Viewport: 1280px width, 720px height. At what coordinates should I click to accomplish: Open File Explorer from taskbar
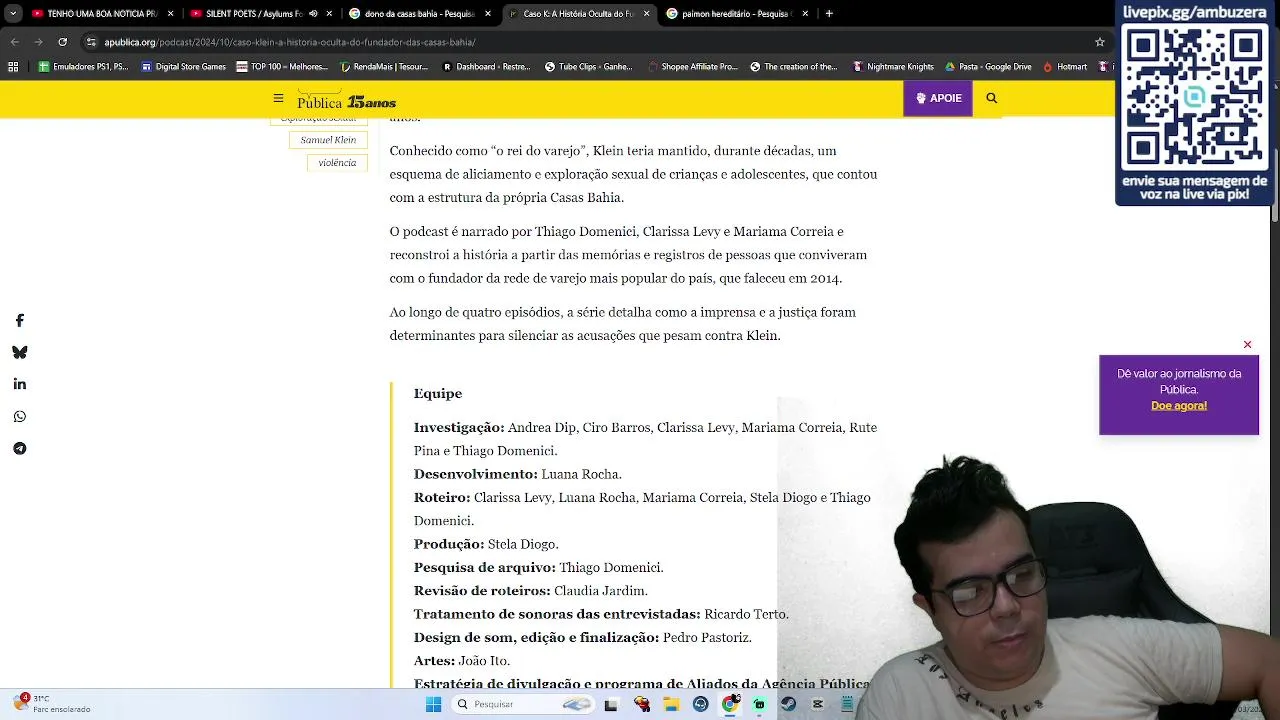pyautogui.click(x=672, y=704)
